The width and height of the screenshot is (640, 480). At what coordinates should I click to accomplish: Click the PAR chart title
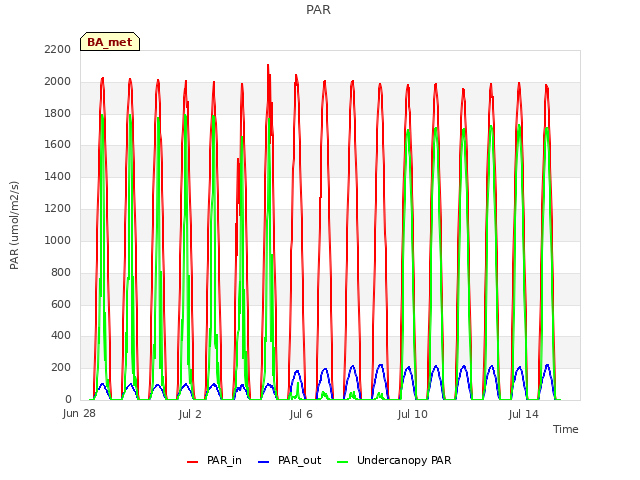pos(318,9)
